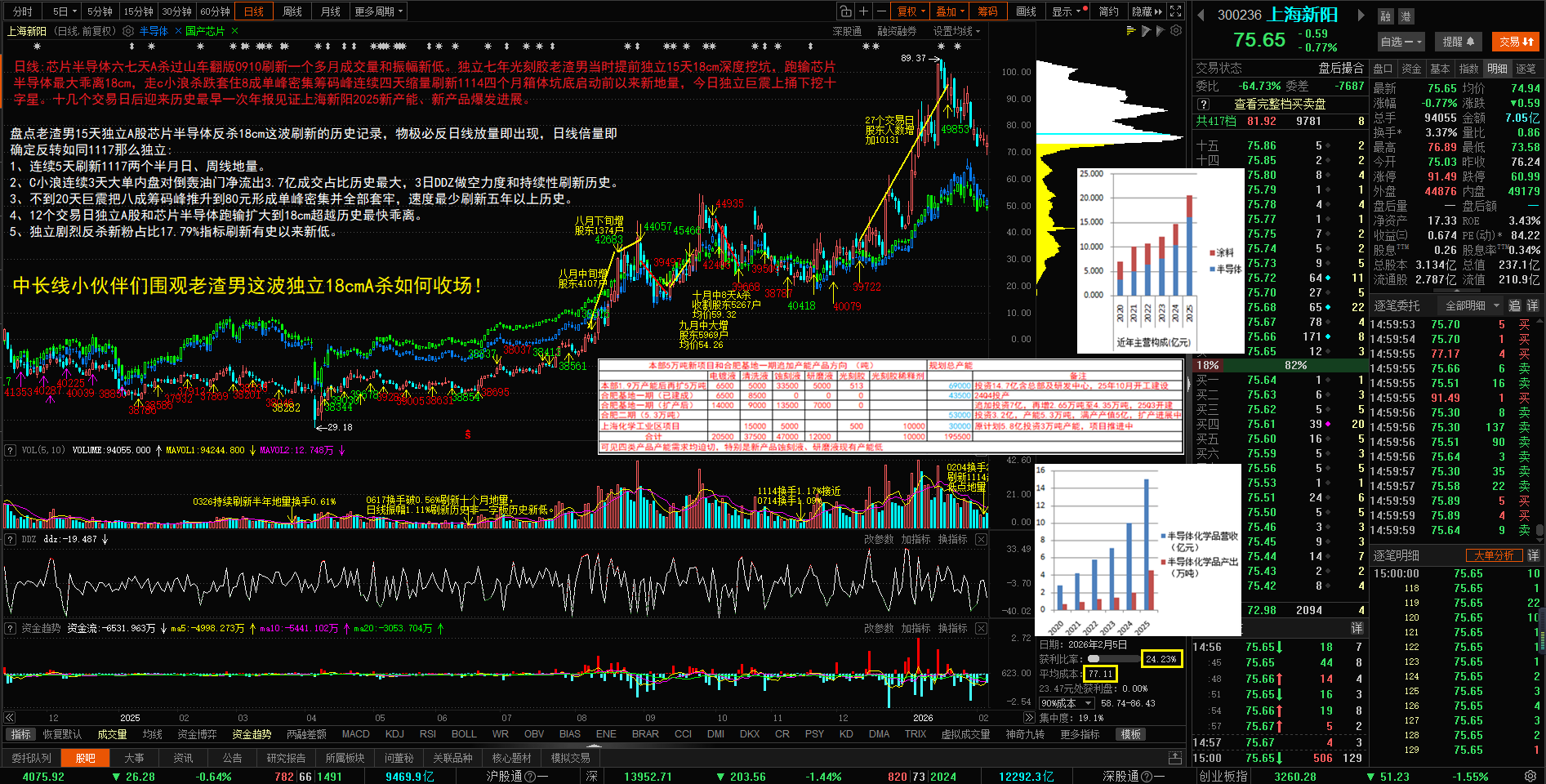Close the 资金趋势 indicator sub-panel

click(x=982, y=628)
